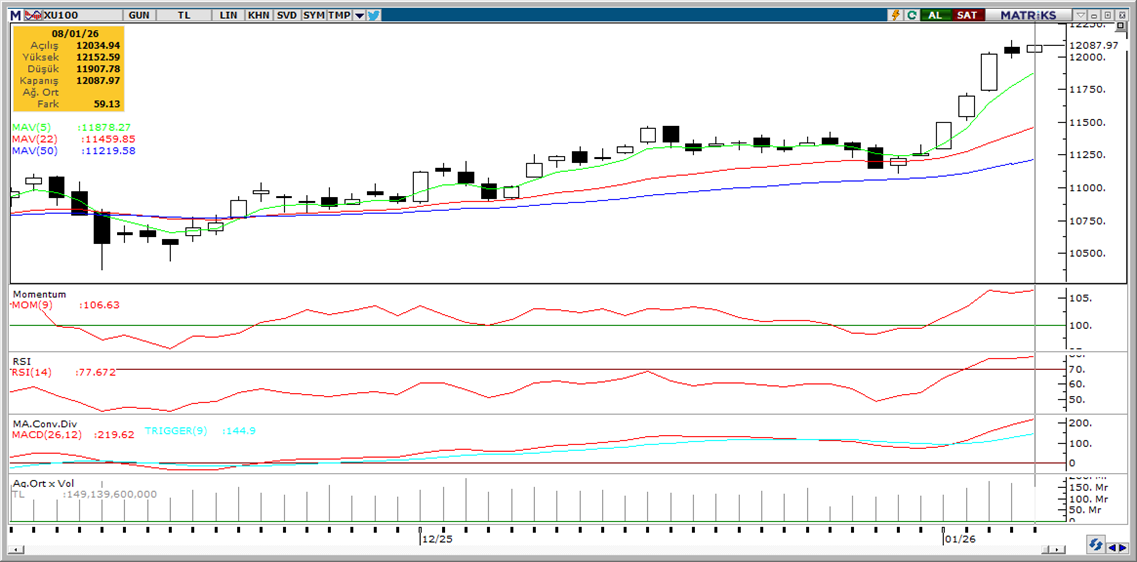Screen dimensions: 1137x562
Task: Open the dropdown arrow after TMP
Action: (359, 16)
